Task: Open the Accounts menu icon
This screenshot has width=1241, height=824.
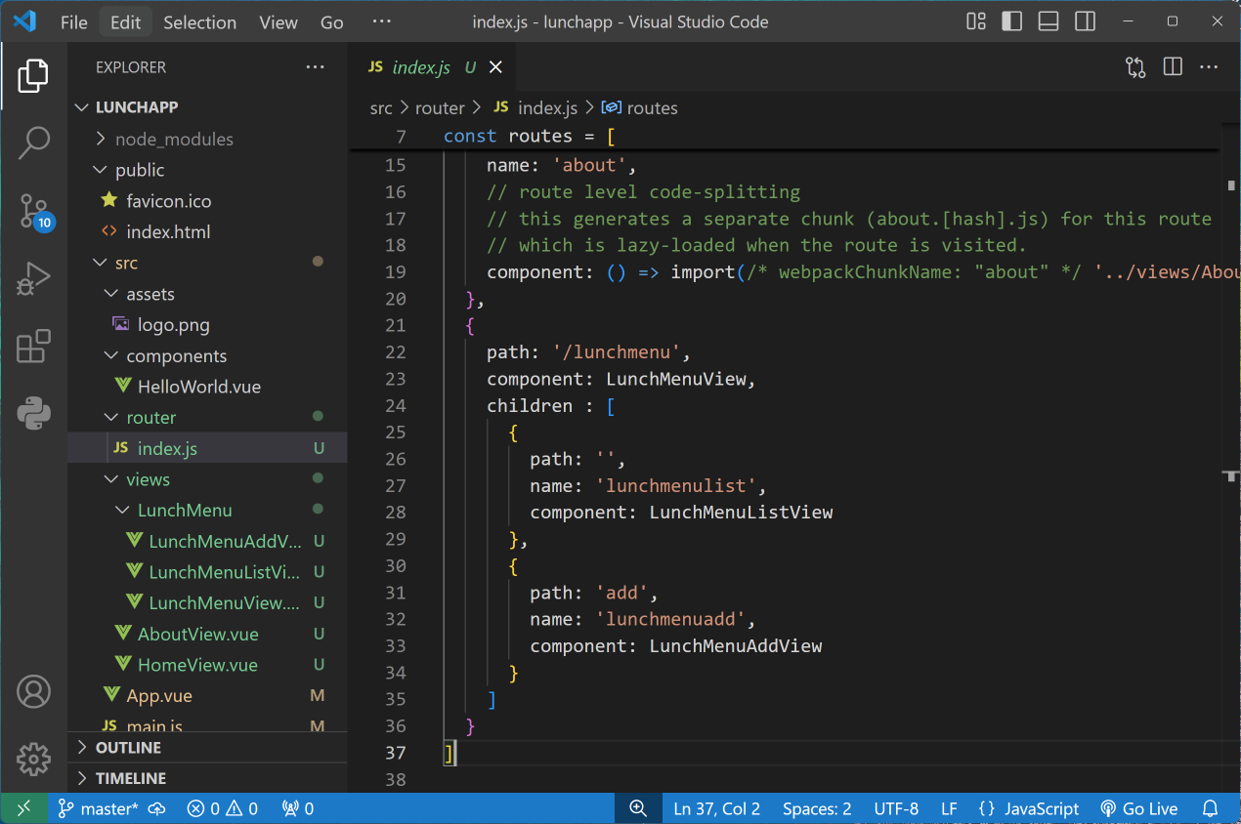Action: pyautogui.click(x=33, y=692)
